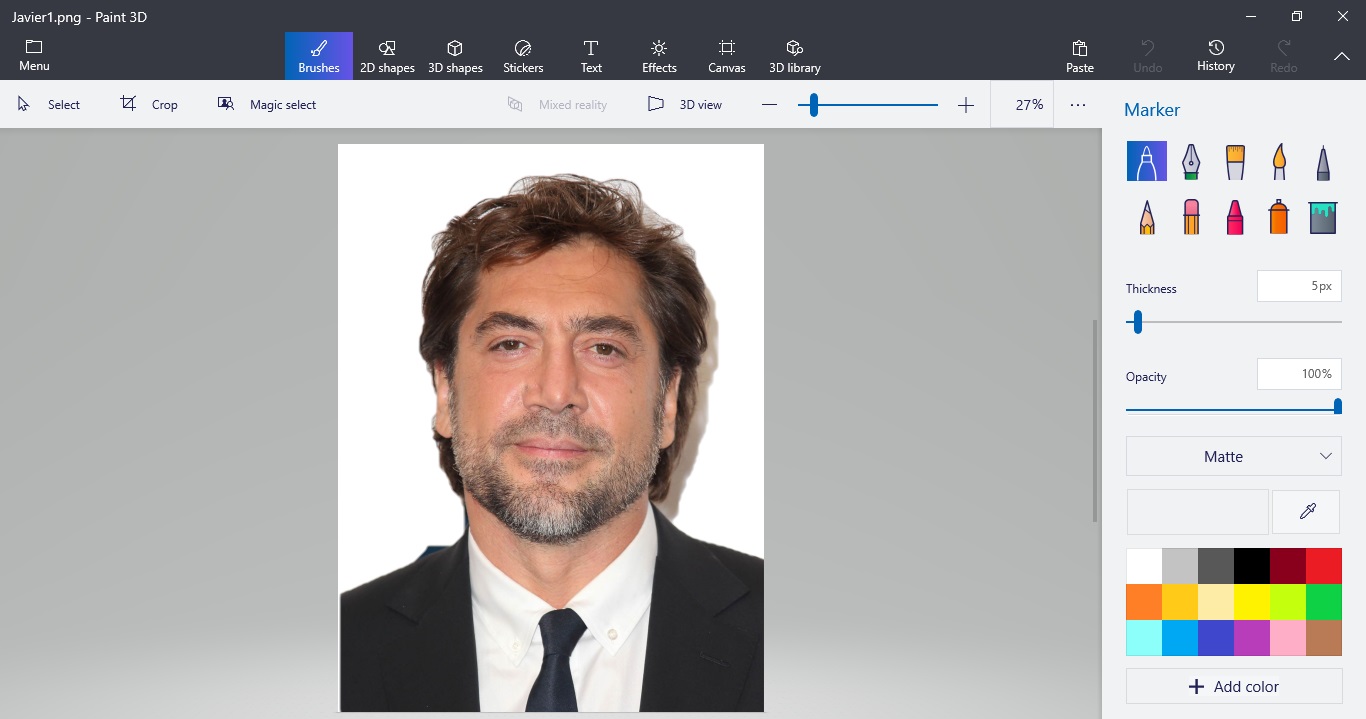
Task: Select the Pixel pen brush
Action: 1323,161
